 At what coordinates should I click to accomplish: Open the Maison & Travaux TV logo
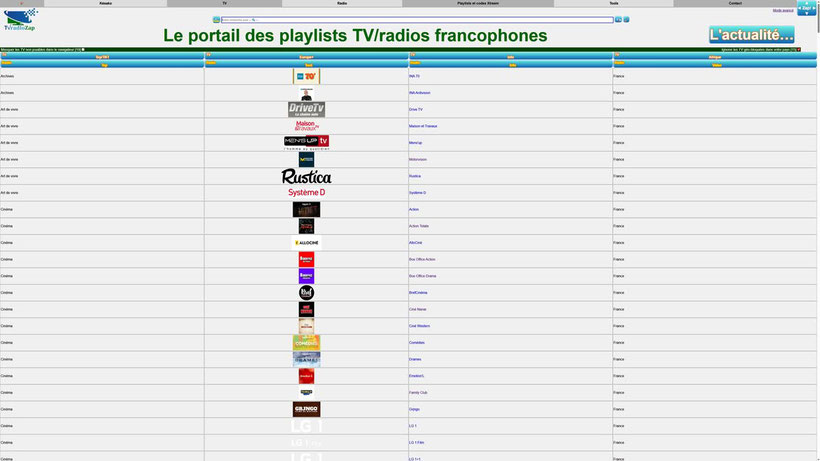[x=306, y=126]
